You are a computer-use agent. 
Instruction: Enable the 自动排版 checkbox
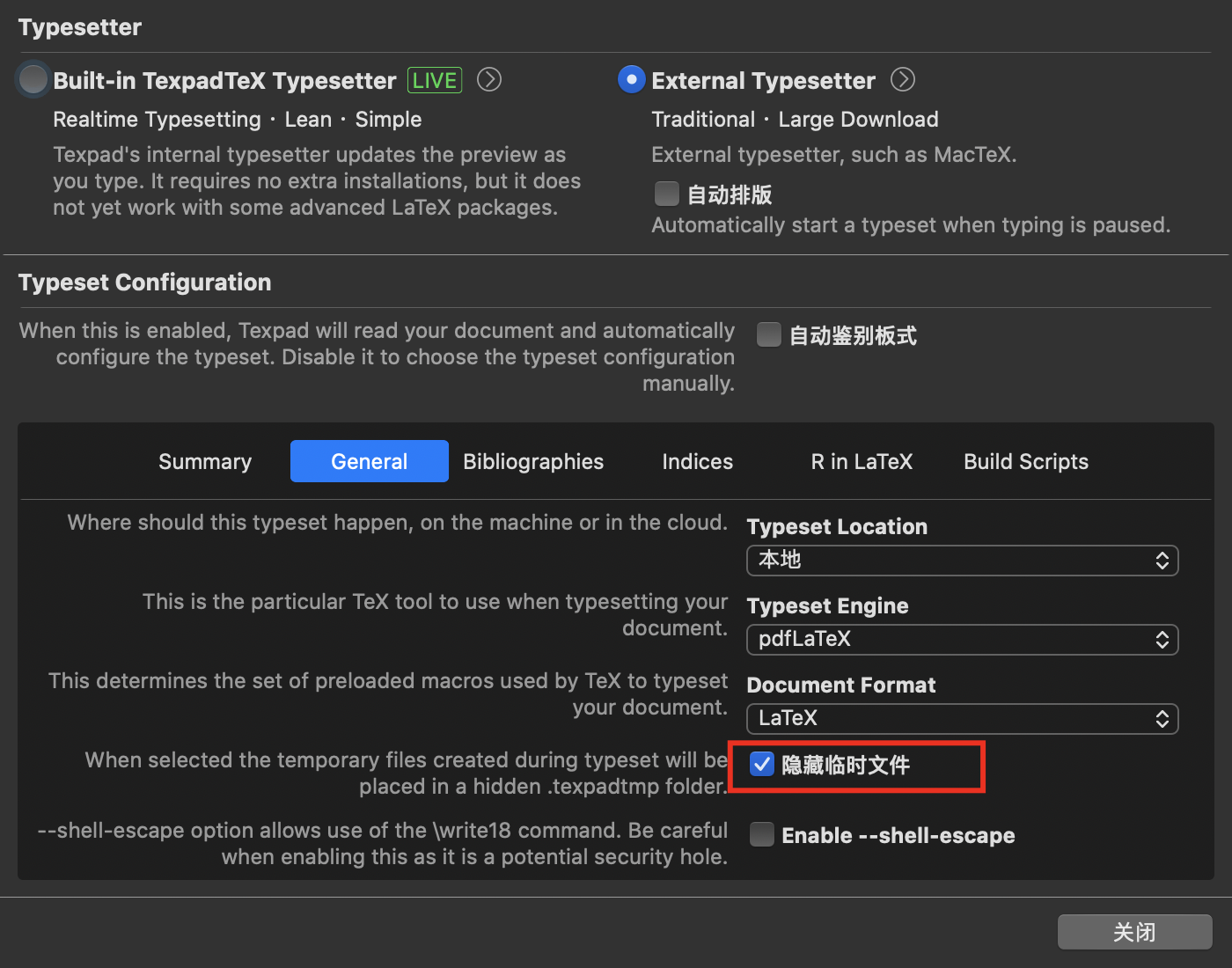(667, 194)
